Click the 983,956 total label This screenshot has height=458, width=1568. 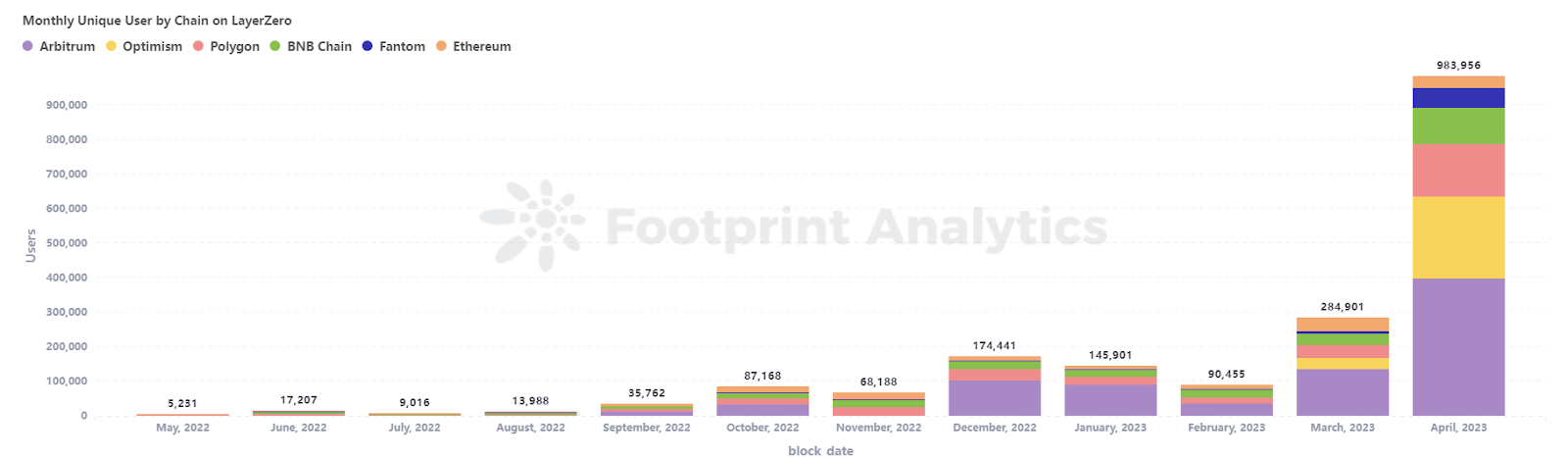(x=1458, y=66)
